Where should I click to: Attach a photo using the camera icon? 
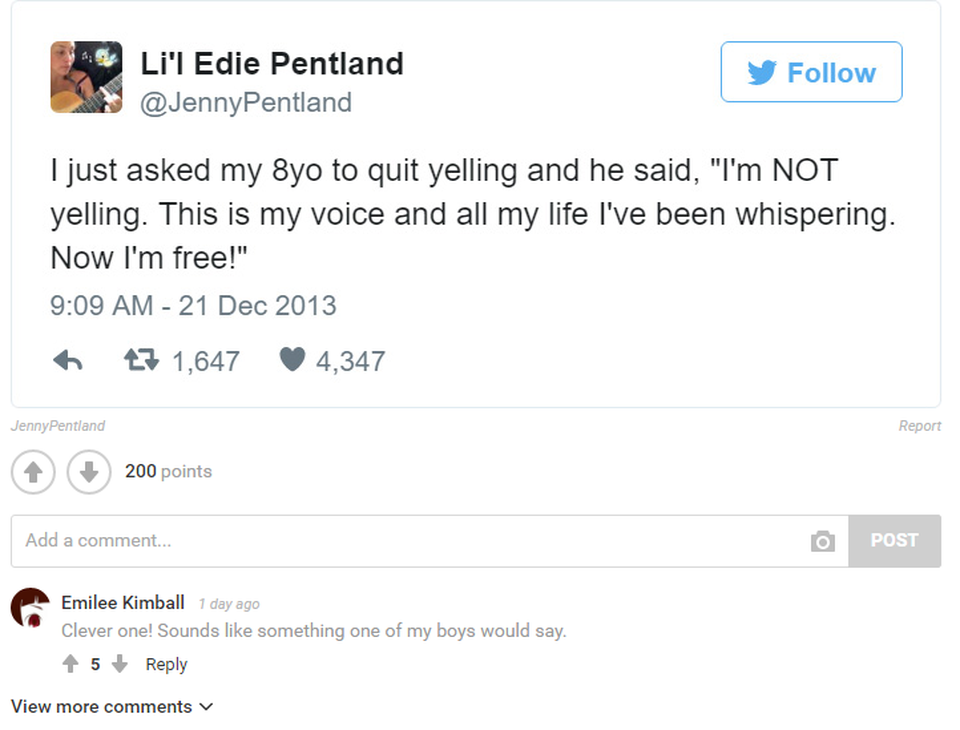[822, 541]
